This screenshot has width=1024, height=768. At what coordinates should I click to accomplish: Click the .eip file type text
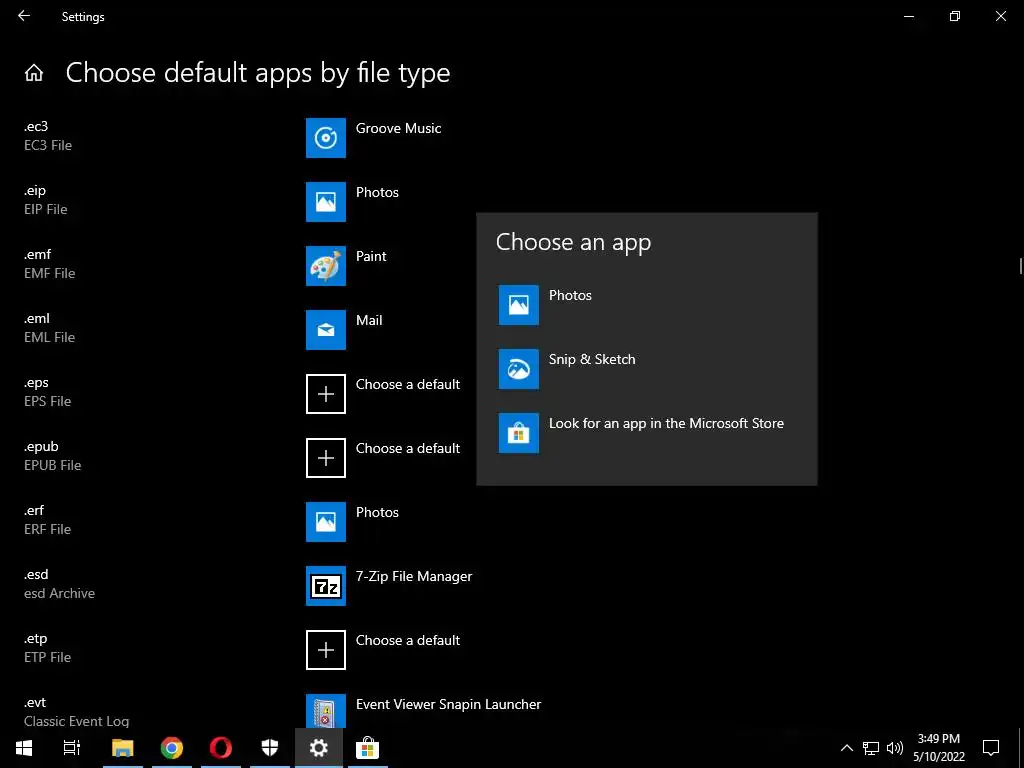coord(35,190)
